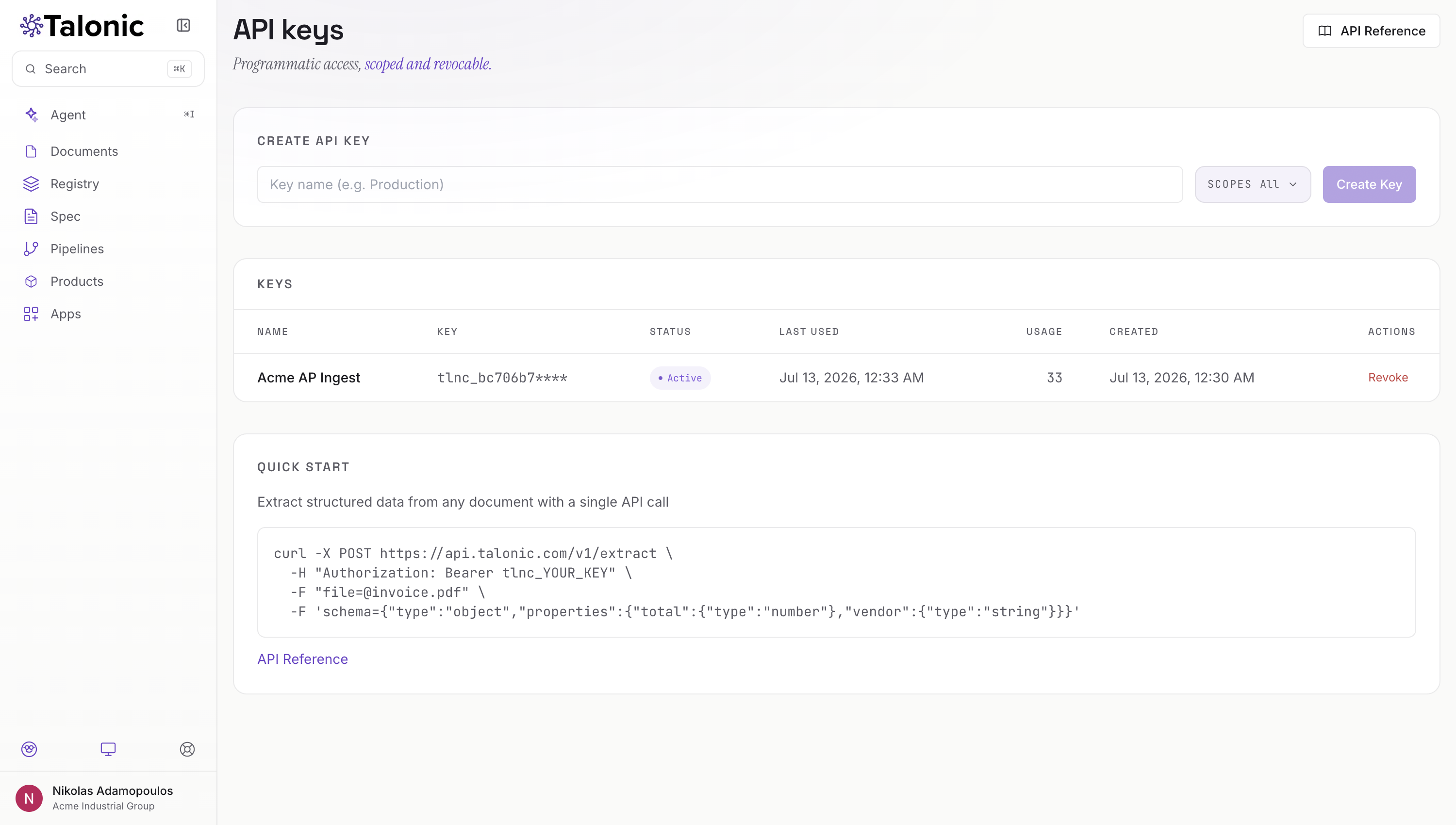Viewport: 1456px width, 825px height.
Task: Click created 'Jul 13, 2026, 12:30 AM'
Action: tap(1182, 378)
